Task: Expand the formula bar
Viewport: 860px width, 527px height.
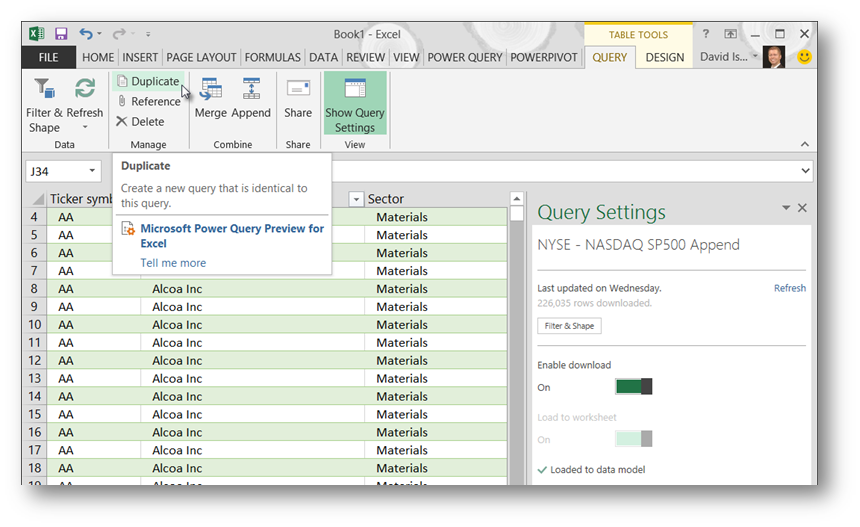Action: click(x=805, y=171)
